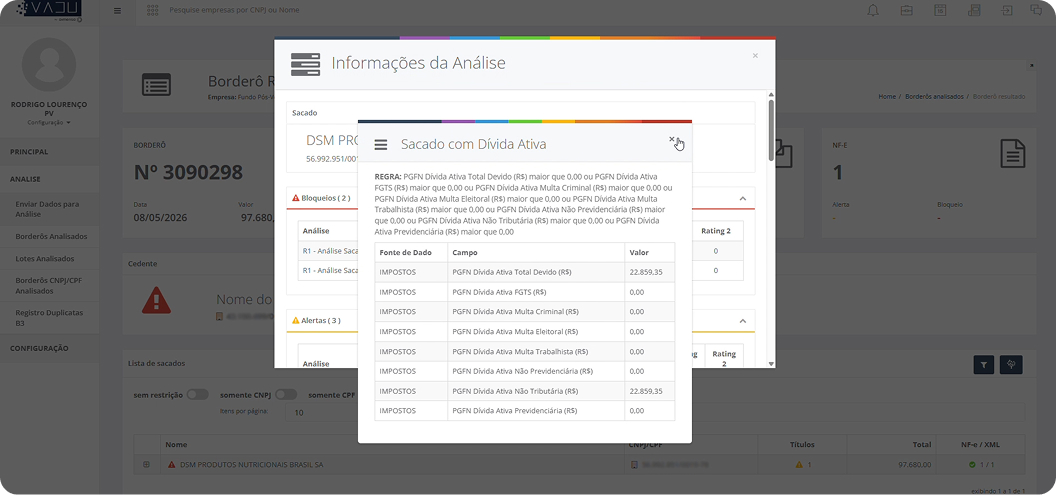Viewport: 1056px width, 495px height.
Task: Click the filter icon button above sacados list
Action: pyautogui.click(x=984, y=365)
